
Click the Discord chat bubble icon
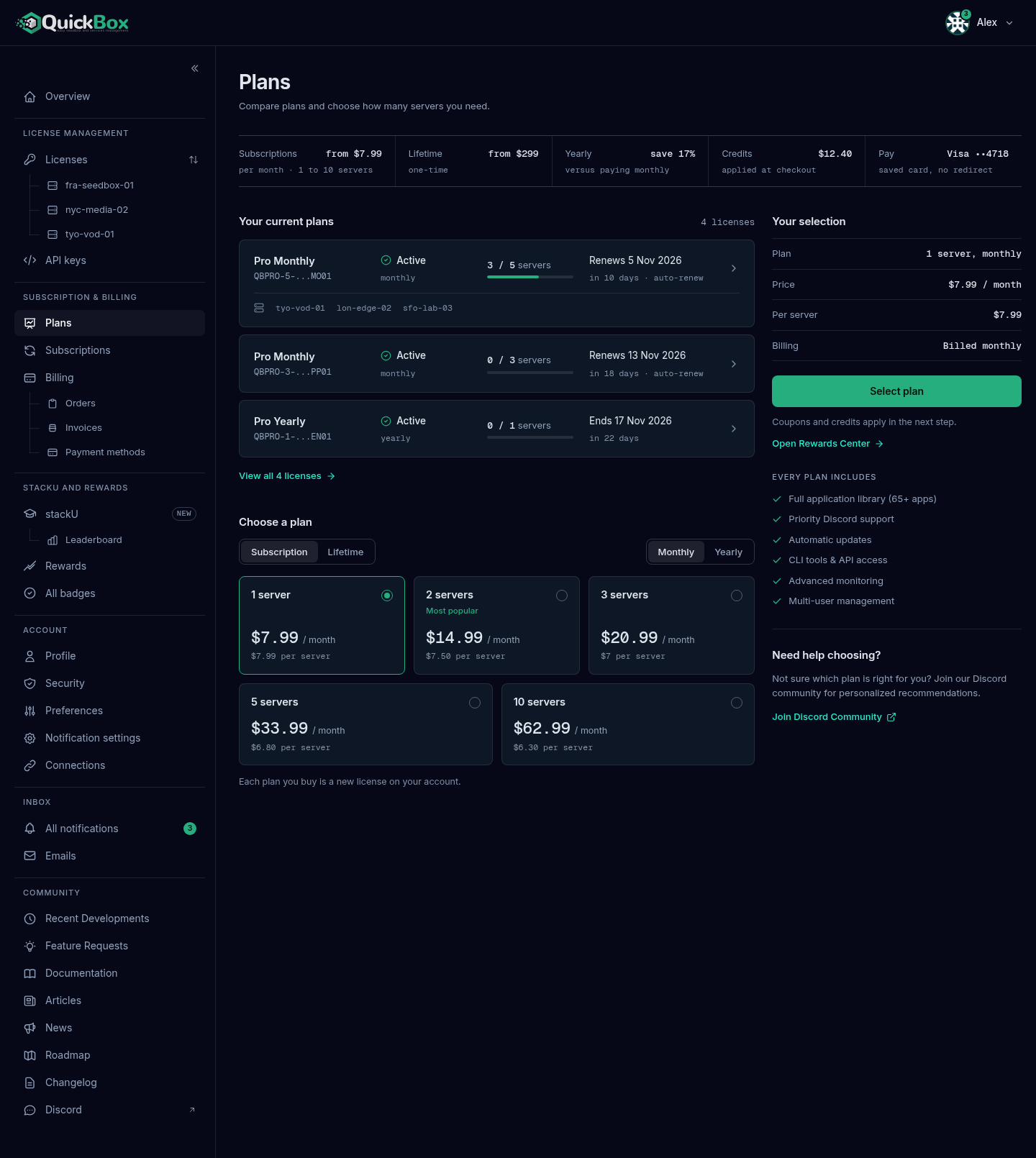point(30,1110)
